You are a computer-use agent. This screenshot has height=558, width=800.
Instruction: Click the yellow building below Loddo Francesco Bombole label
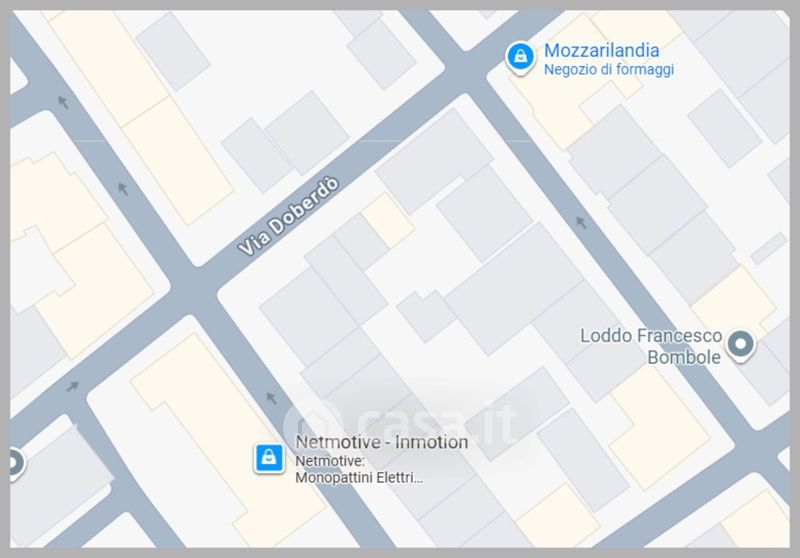coord(659,428)
